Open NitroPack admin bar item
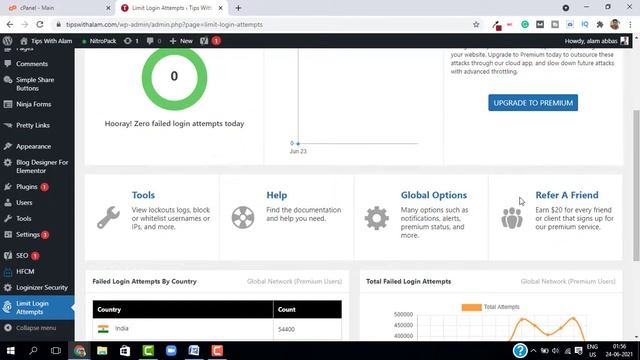This screenshot has height=360, width=640. (99, 41)
